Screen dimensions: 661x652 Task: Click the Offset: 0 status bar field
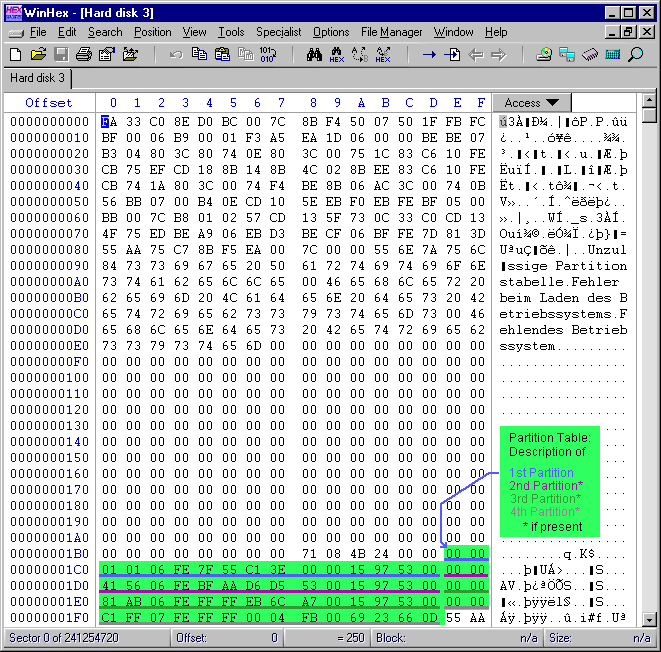[228, 638]
